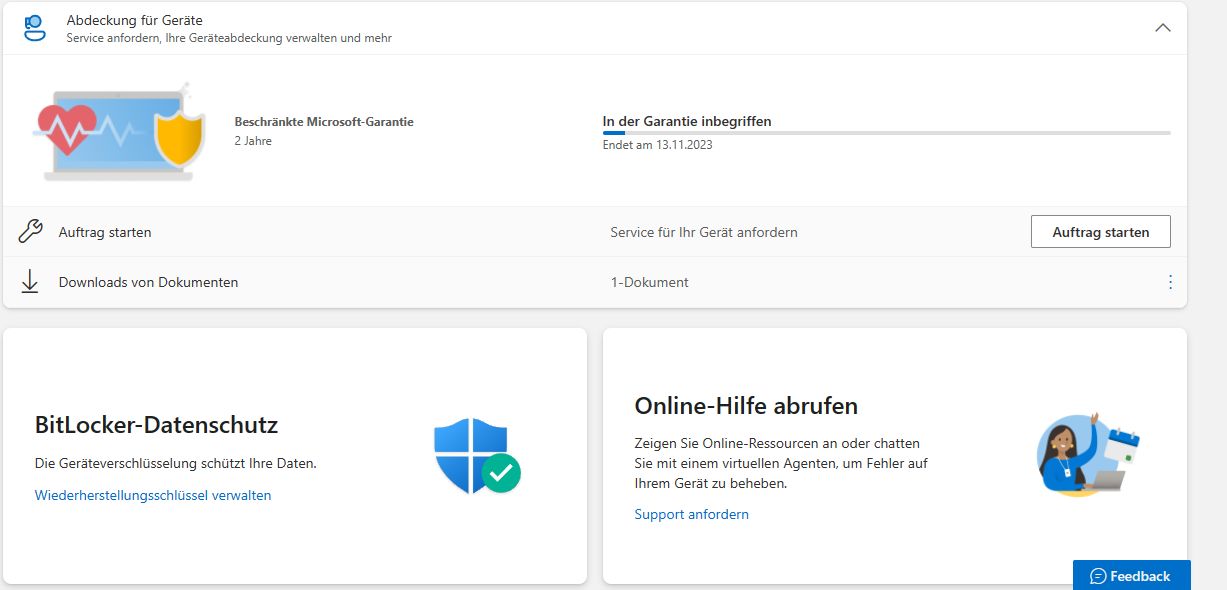Click the laptop warranty shield illustration
Image resolution: width=1227 pixels, height=590 pixels.
(121, 132)
